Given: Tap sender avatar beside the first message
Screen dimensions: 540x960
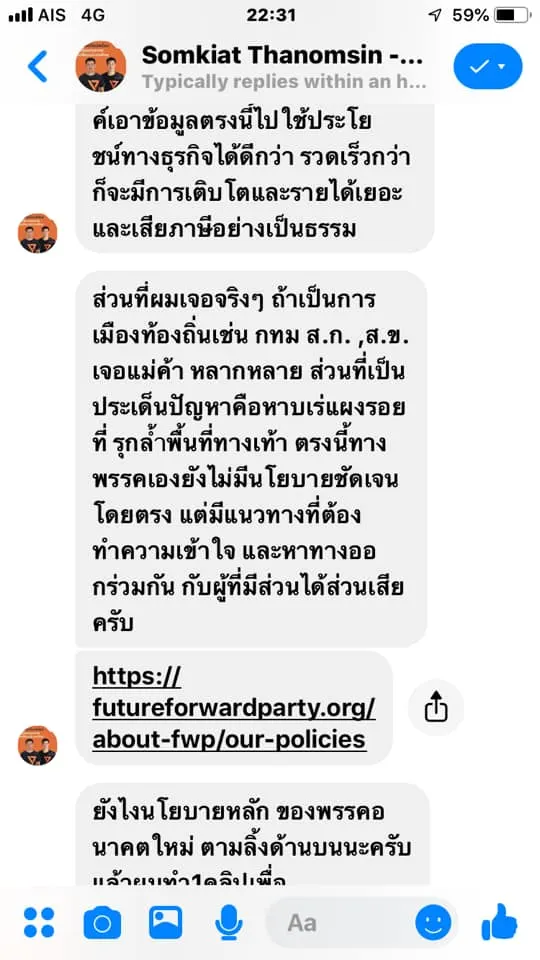Looking at the screenshot, I should point(38,233).
